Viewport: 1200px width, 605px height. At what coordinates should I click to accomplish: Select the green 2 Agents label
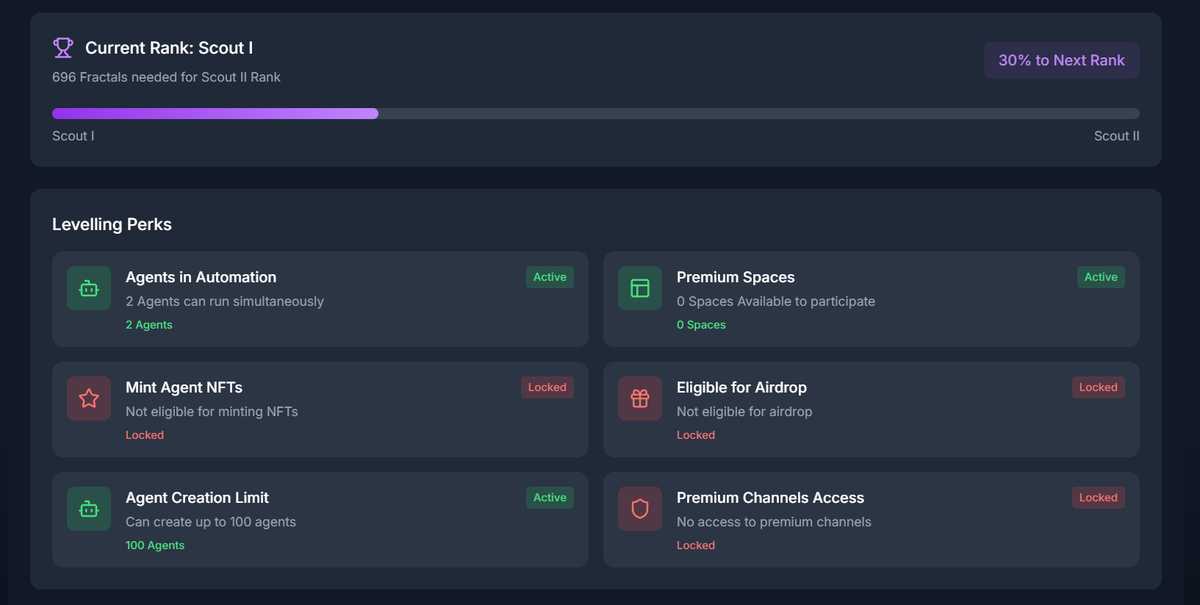(149, 325)
